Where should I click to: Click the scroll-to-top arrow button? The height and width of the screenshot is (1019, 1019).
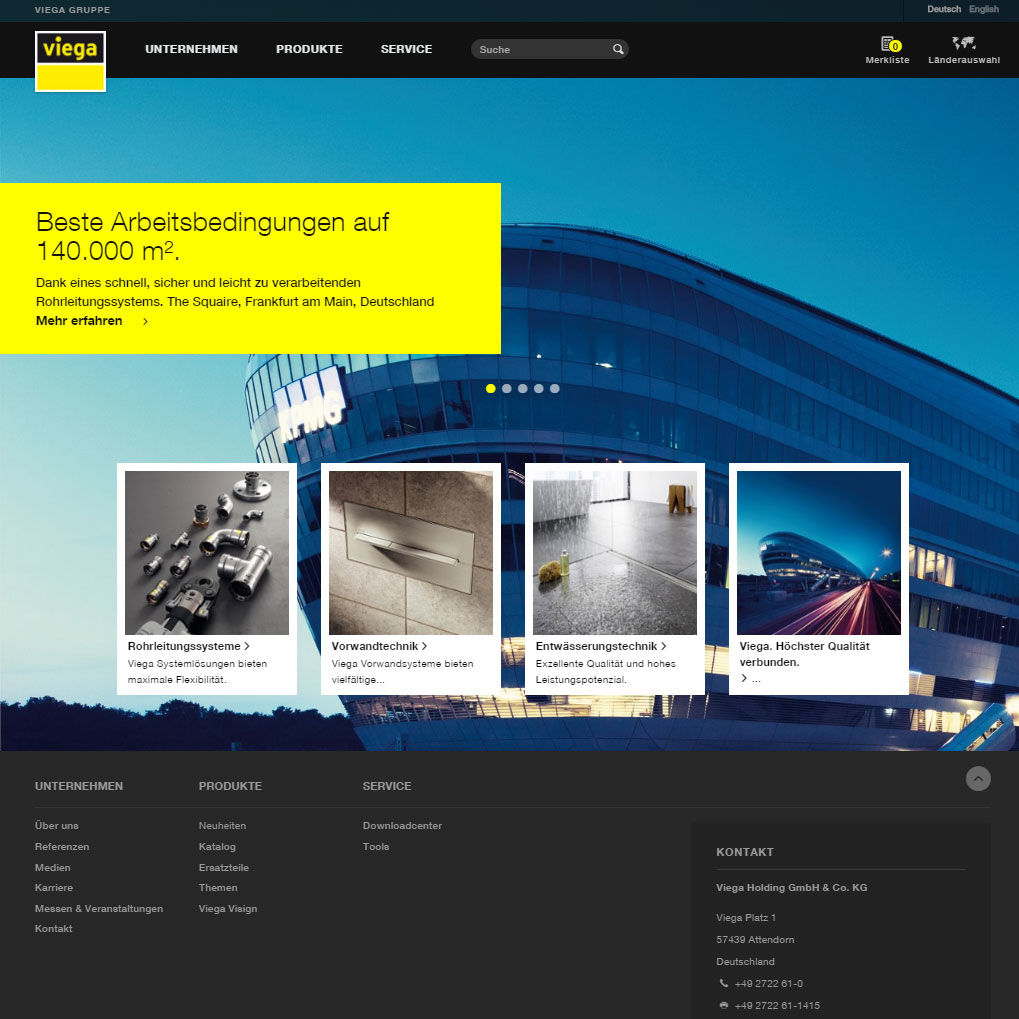[978, 779]
